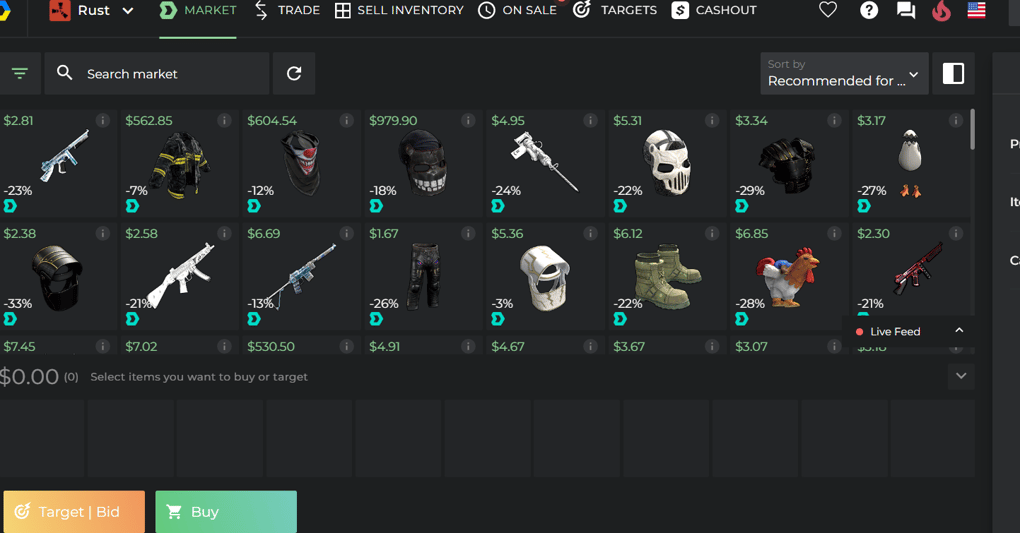Click the $7.02 price label

141,346
